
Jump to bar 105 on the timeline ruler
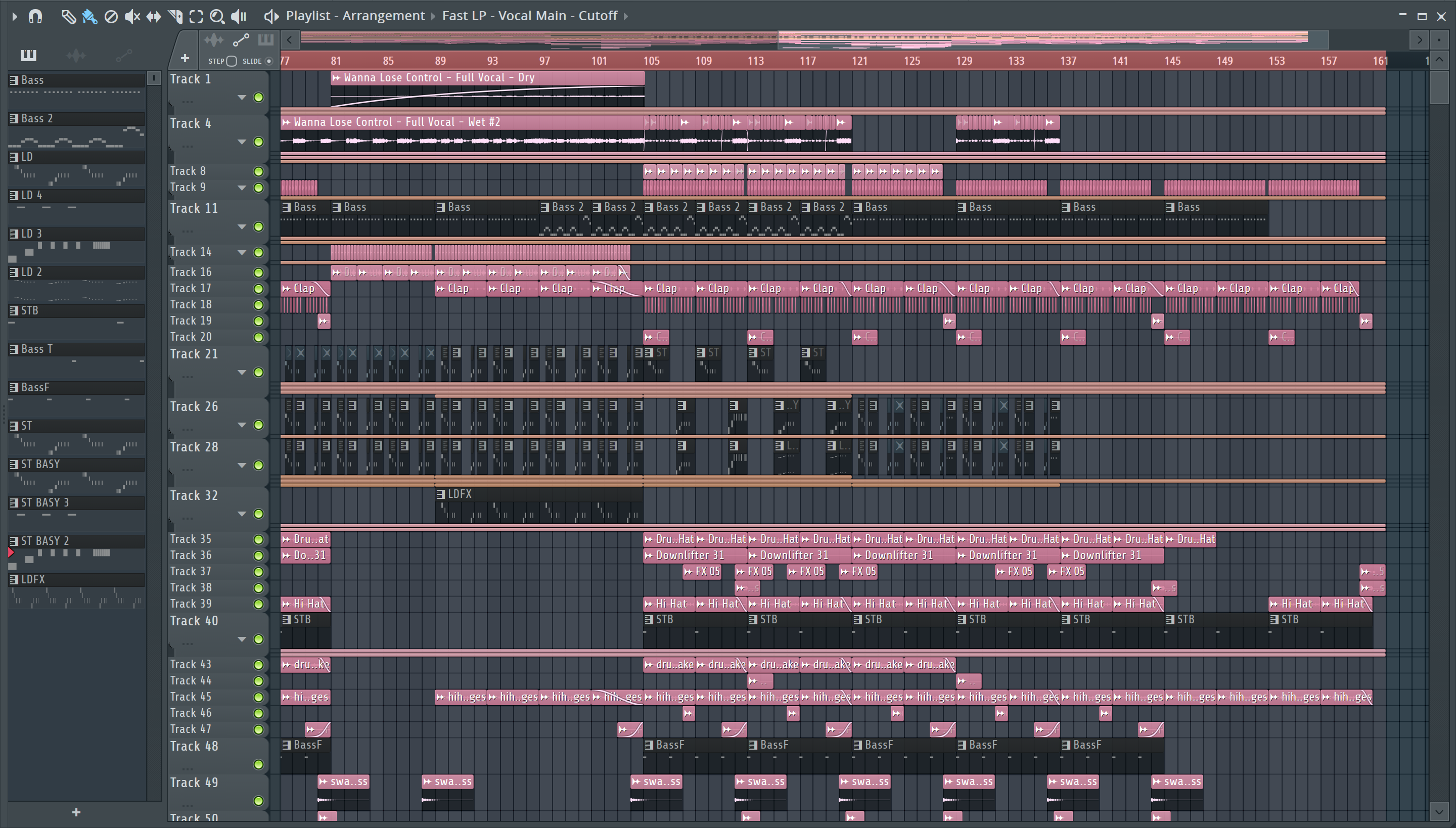(652, 61)
